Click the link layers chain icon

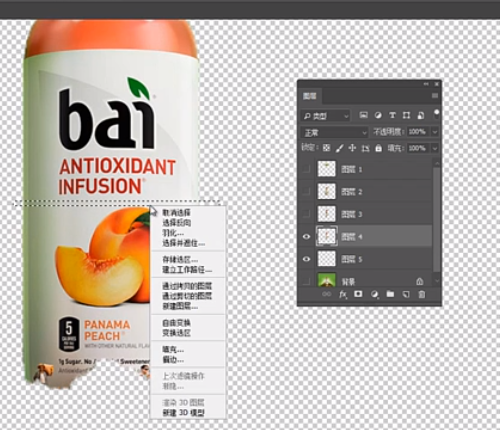tap(327, 294)
